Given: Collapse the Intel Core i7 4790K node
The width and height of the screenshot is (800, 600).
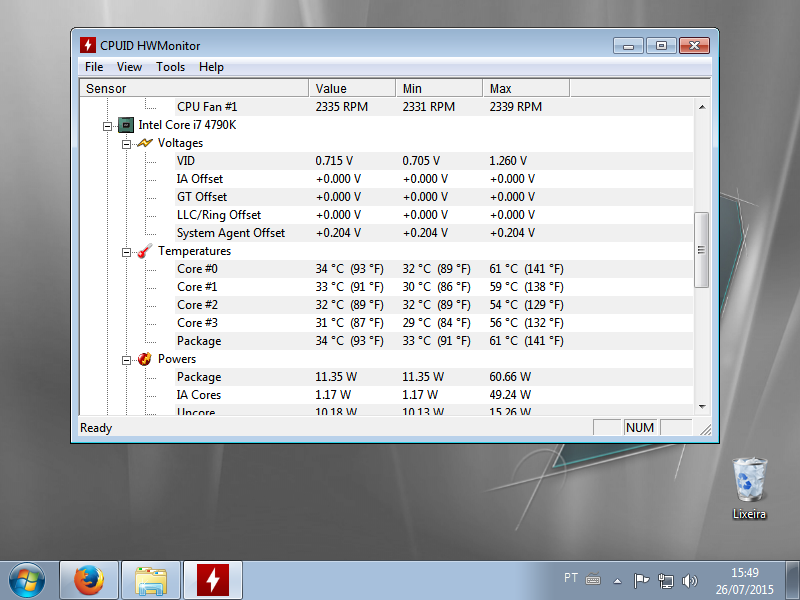Looking at the screenshot, I should (x=107, y=126).
